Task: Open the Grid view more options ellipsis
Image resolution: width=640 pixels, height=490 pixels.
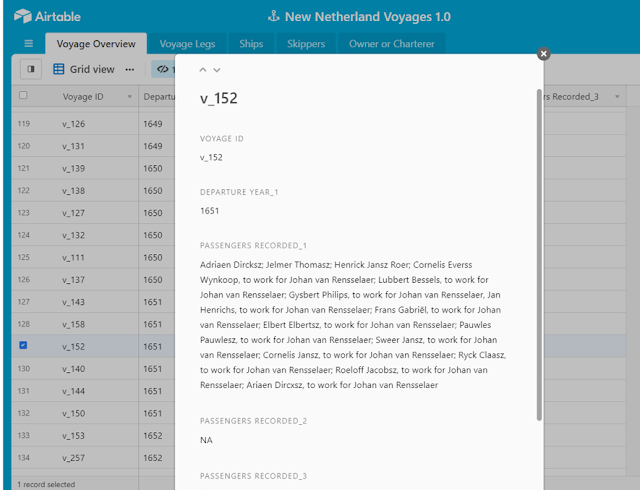Action: pos(130,69)
